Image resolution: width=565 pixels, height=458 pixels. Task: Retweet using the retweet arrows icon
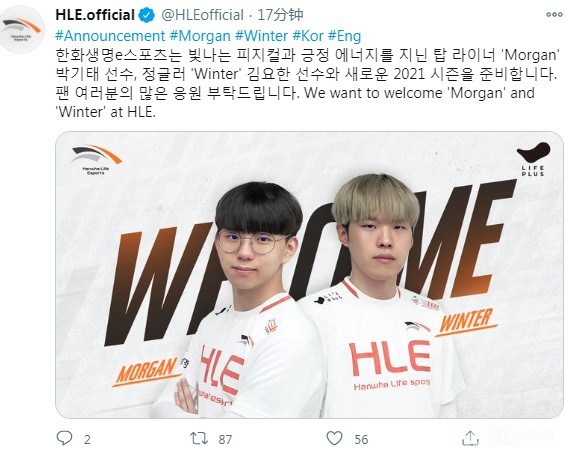199,438
